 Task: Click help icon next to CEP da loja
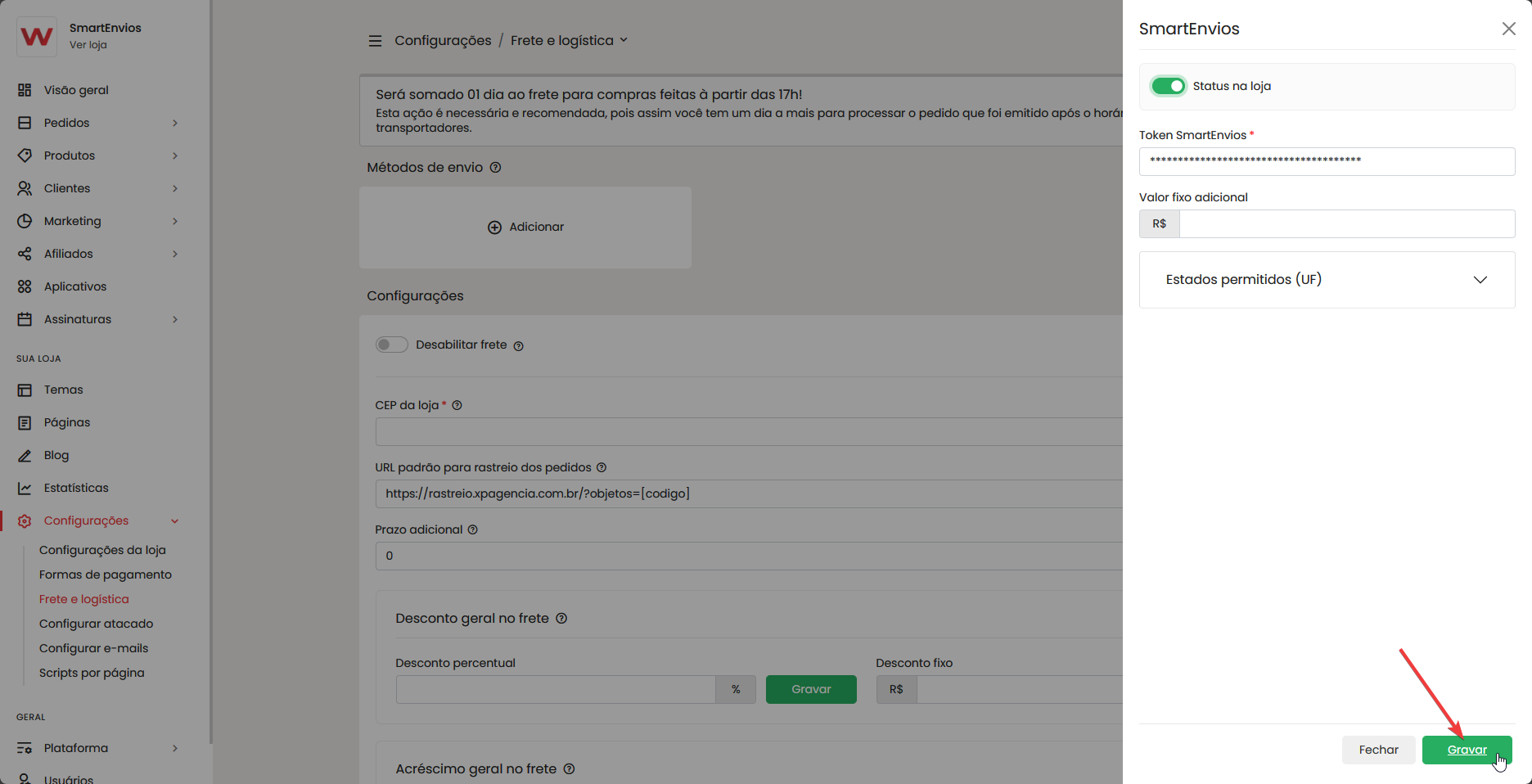pos(457,405)
